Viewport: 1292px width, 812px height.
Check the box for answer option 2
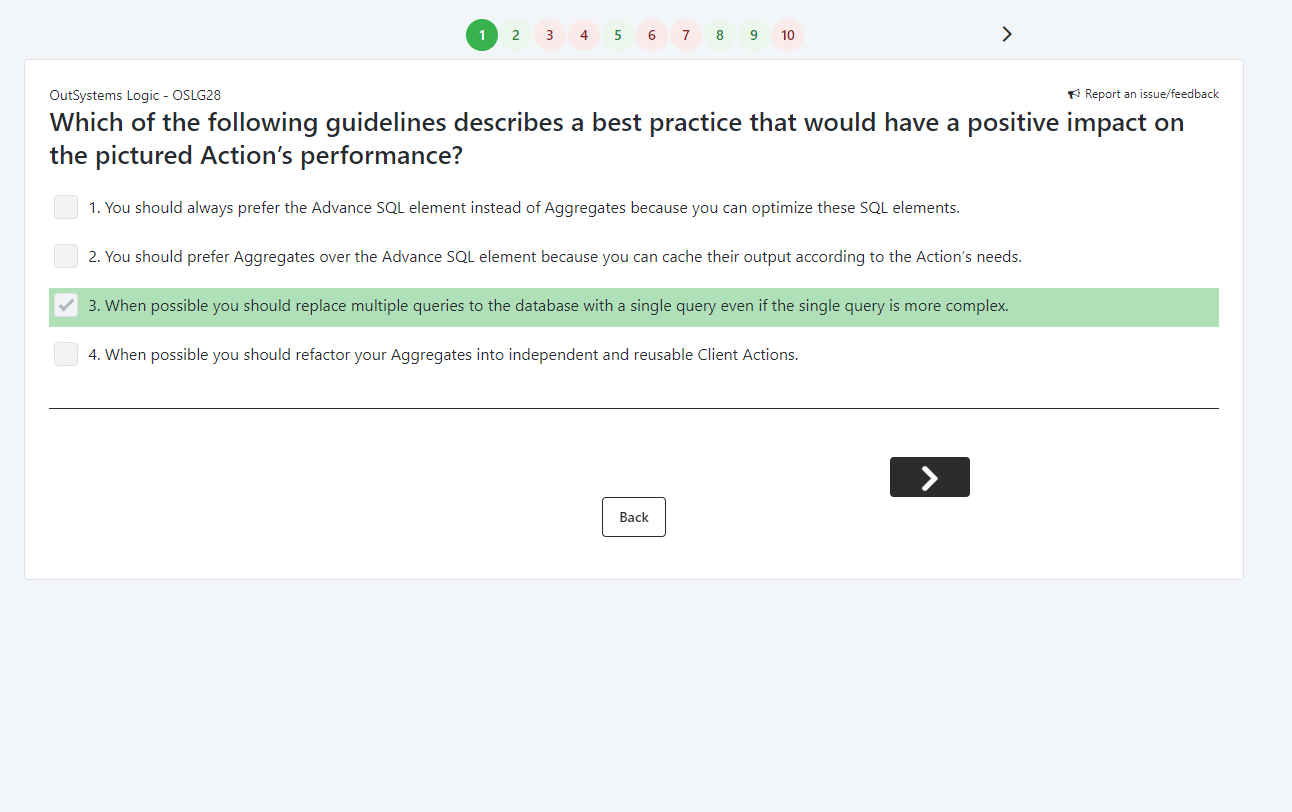point(66,256)
